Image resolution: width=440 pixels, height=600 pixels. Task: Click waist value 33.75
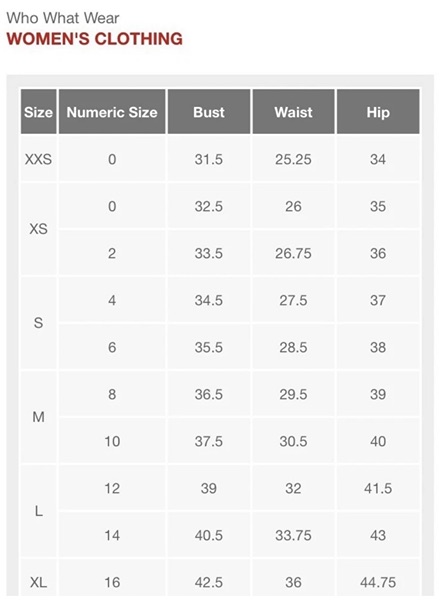(293, 535)
